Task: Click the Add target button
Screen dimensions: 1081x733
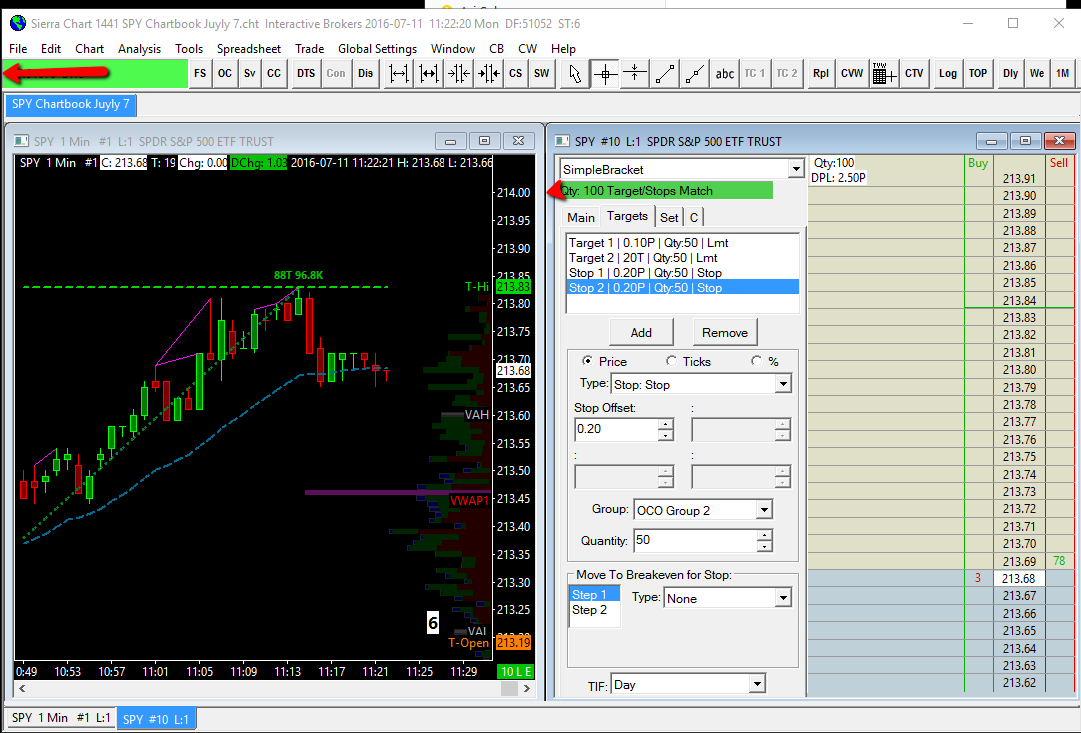Action: pos(641,332)
